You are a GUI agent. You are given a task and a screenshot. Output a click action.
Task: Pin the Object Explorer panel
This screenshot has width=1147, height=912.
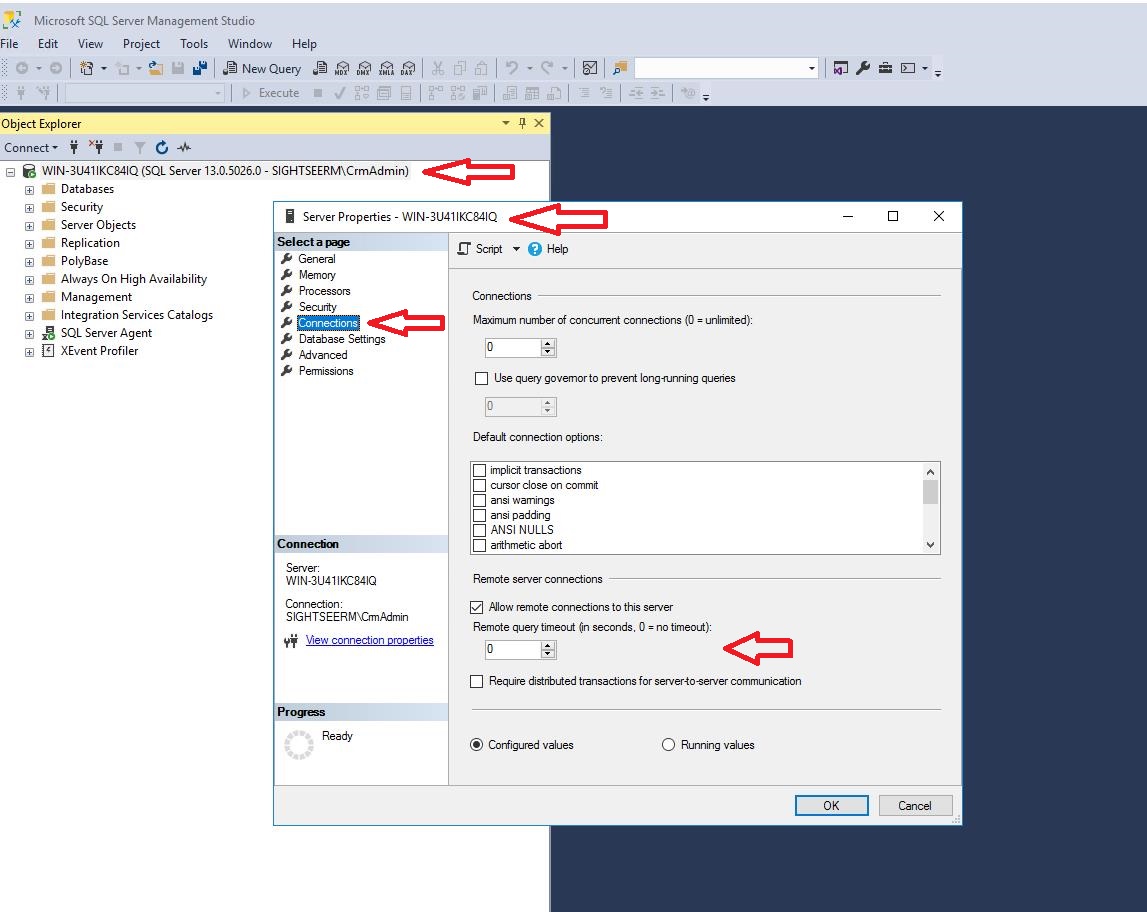(x=522, y=123)
